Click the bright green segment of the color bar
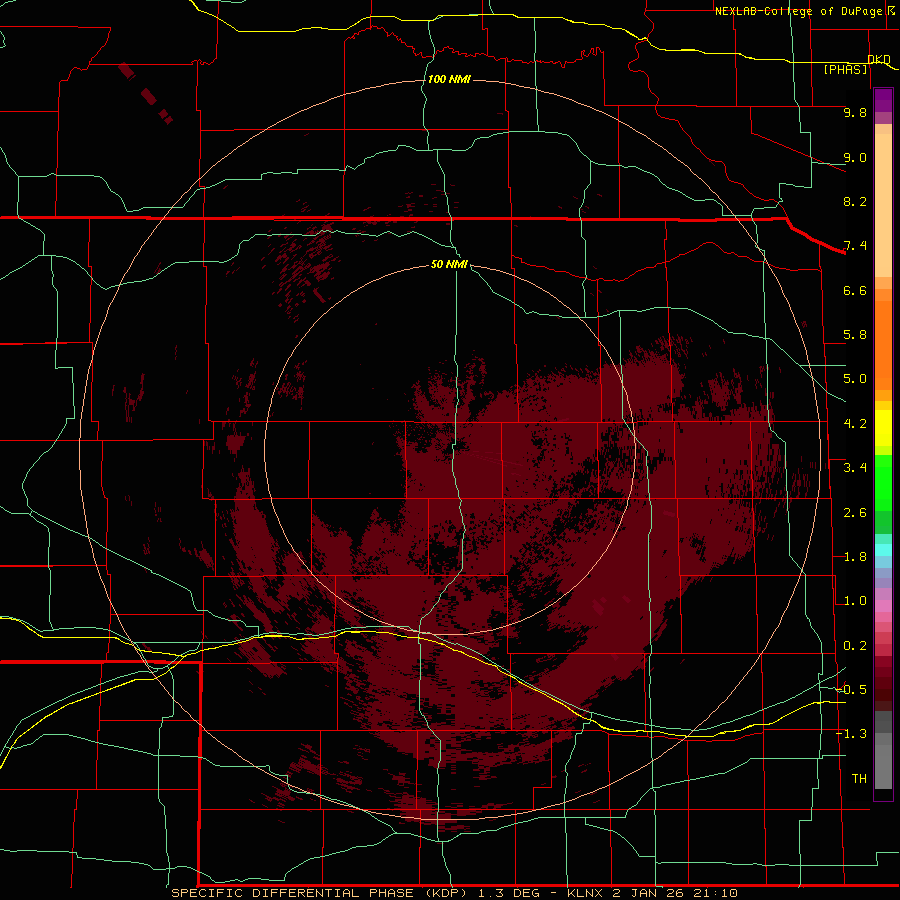The height and width of the screenshot is (900, 900). [883, 485]
